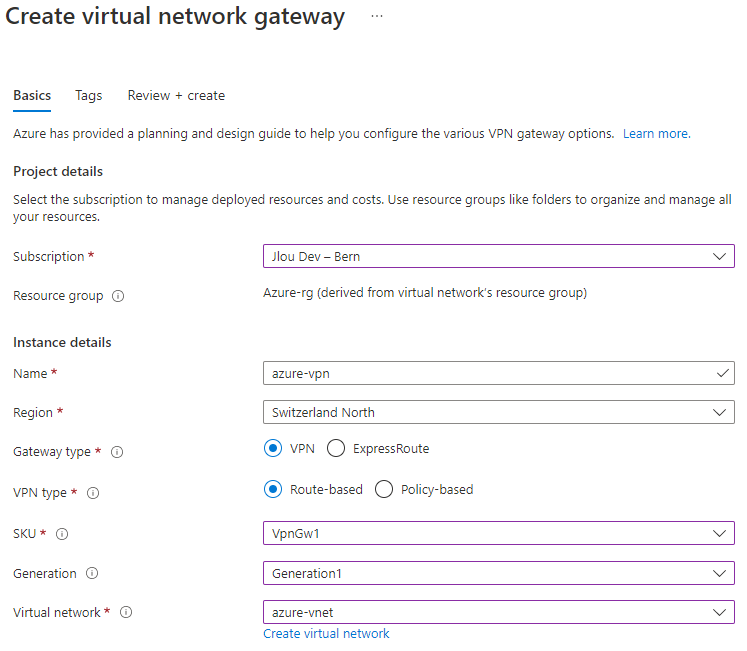Viewport: 747px width, 651px height.
Task: Choose Policy-based VPN type
Action: [x=384, y=489]
